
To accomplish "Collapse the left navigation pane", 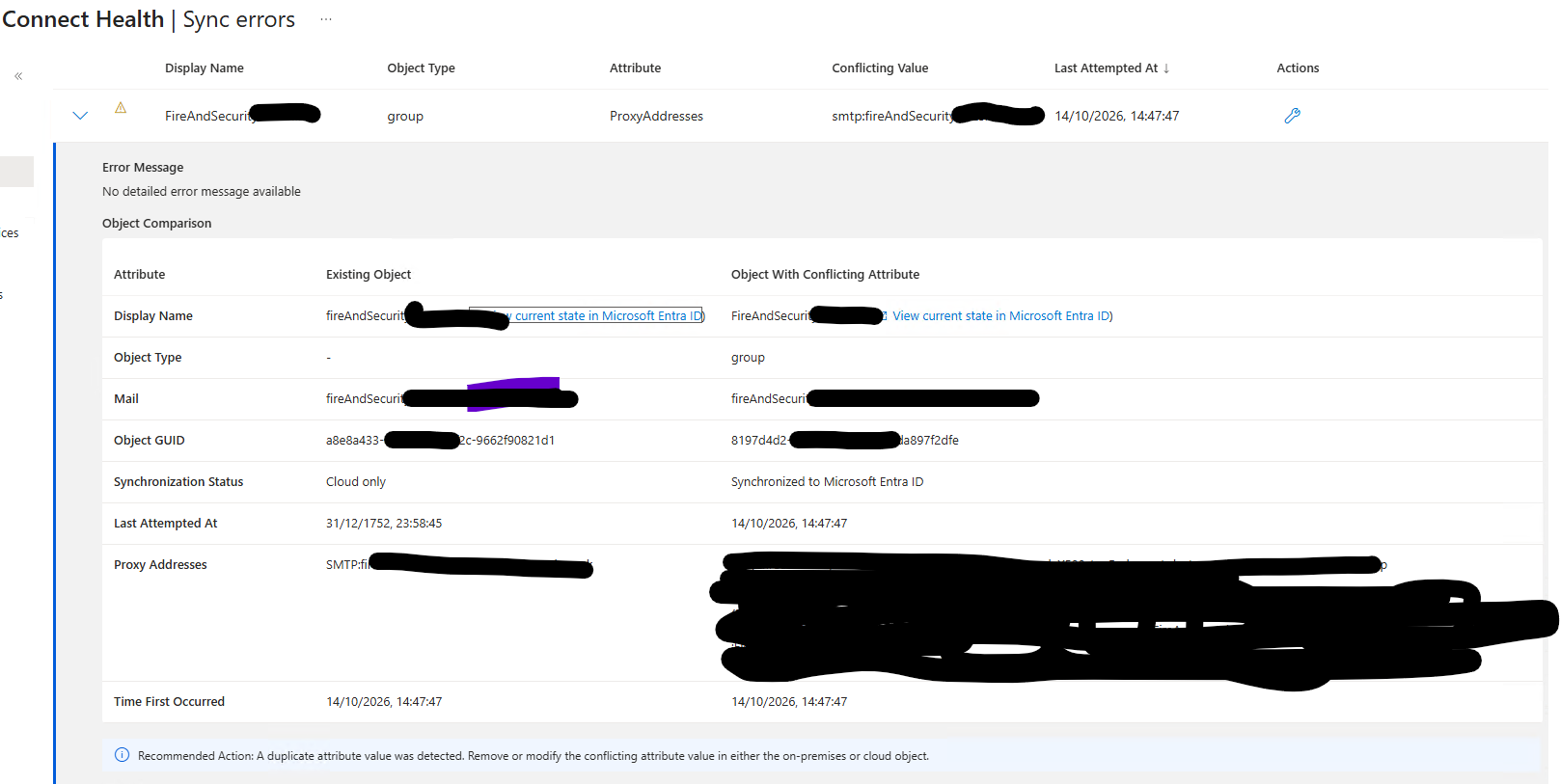I will click(x=18, y=75).
